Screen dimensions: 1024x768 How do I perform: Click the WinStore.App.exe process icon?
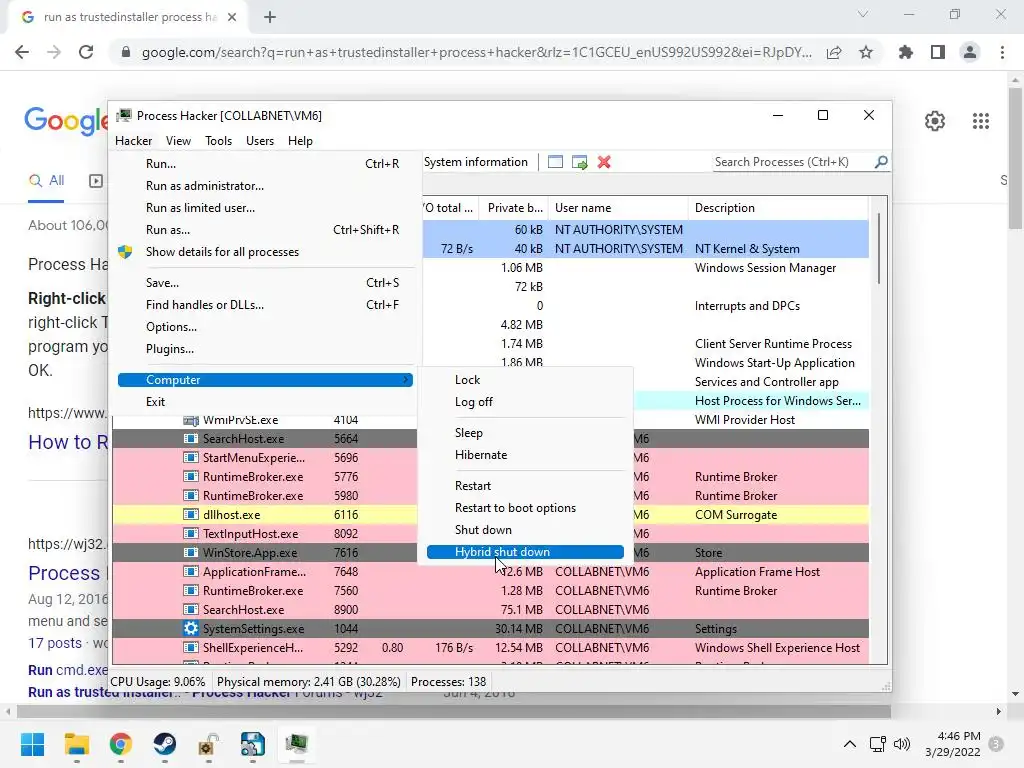tap(191, 552)
